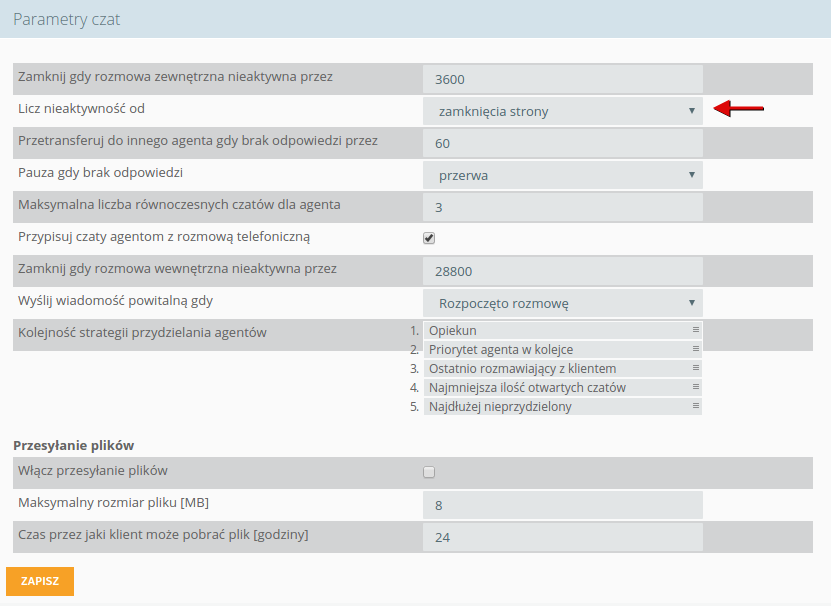Click the drag handle for Najdłużej nieprzydzielony
Screen dimensions: 831x606
[x=696, y=406]
